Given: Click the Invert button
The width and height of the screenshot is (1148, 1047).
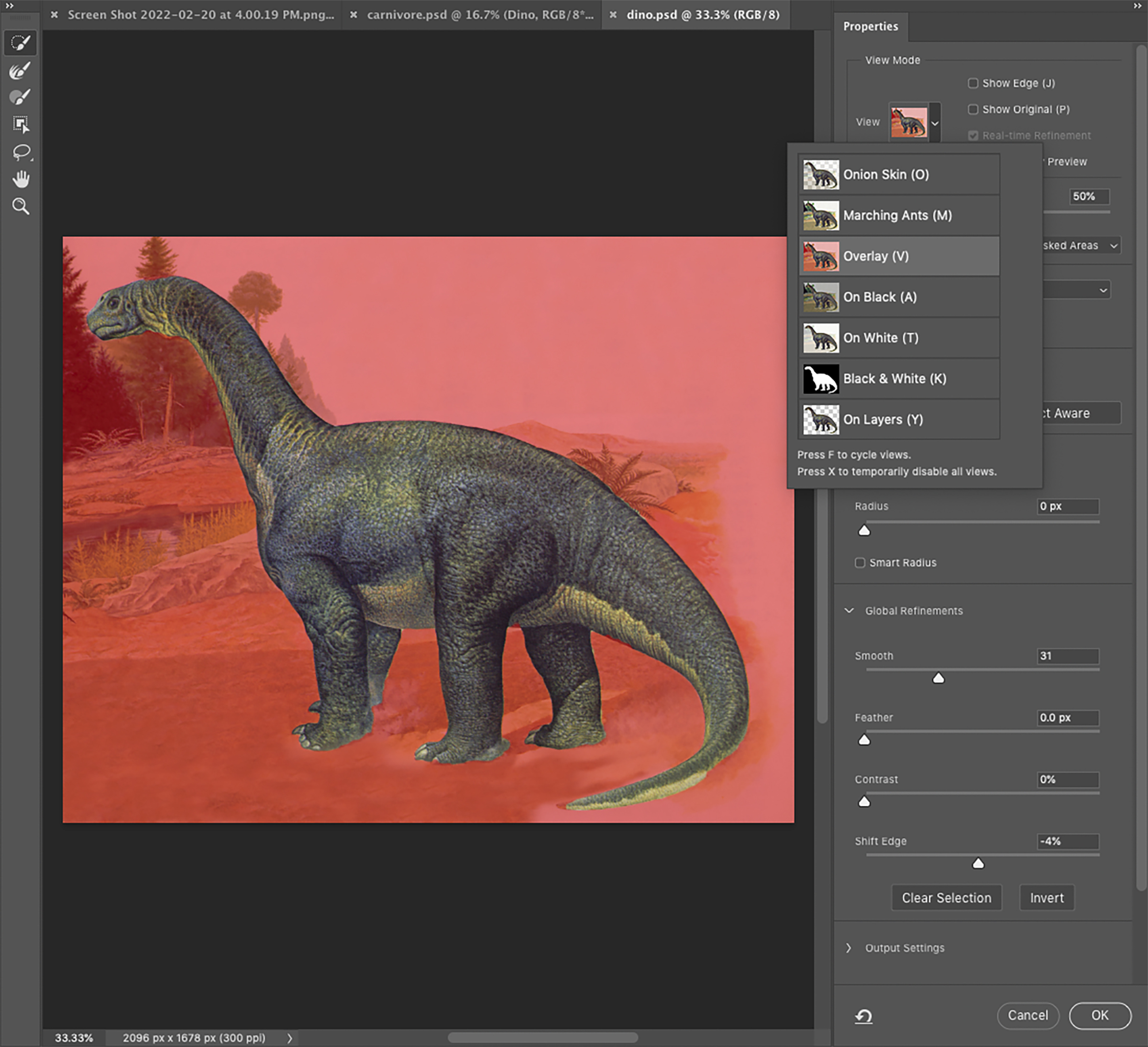Looking at the screenshot, I should (1046, 898).
